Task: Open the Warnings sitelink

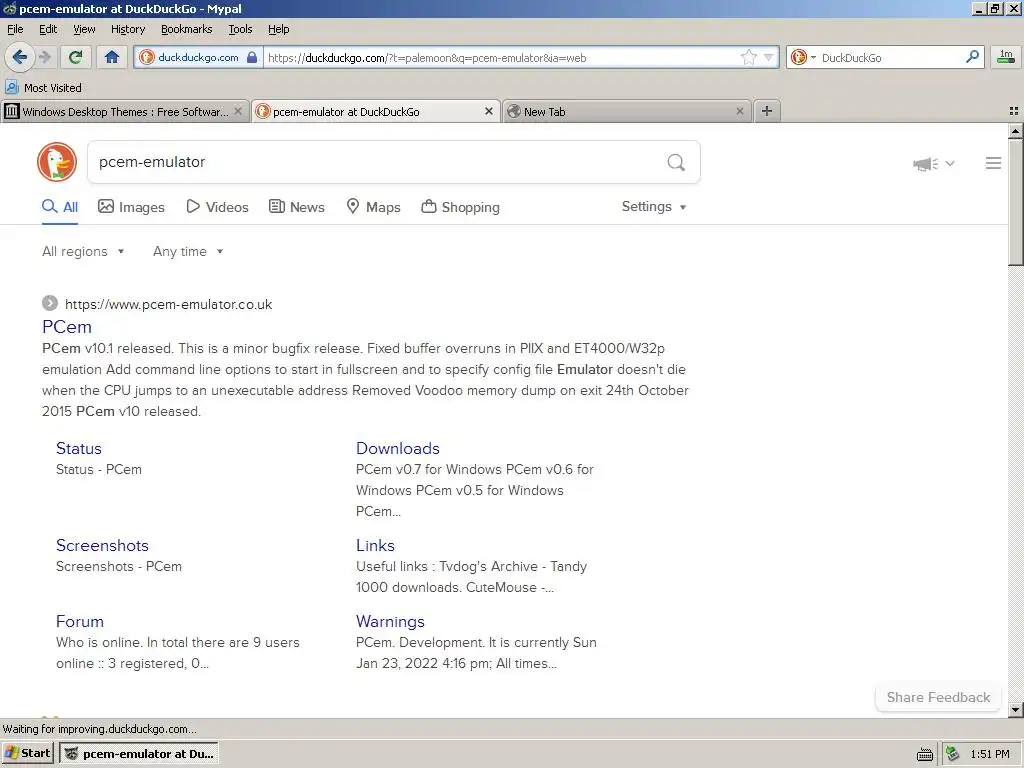Action: pos(391,621)
